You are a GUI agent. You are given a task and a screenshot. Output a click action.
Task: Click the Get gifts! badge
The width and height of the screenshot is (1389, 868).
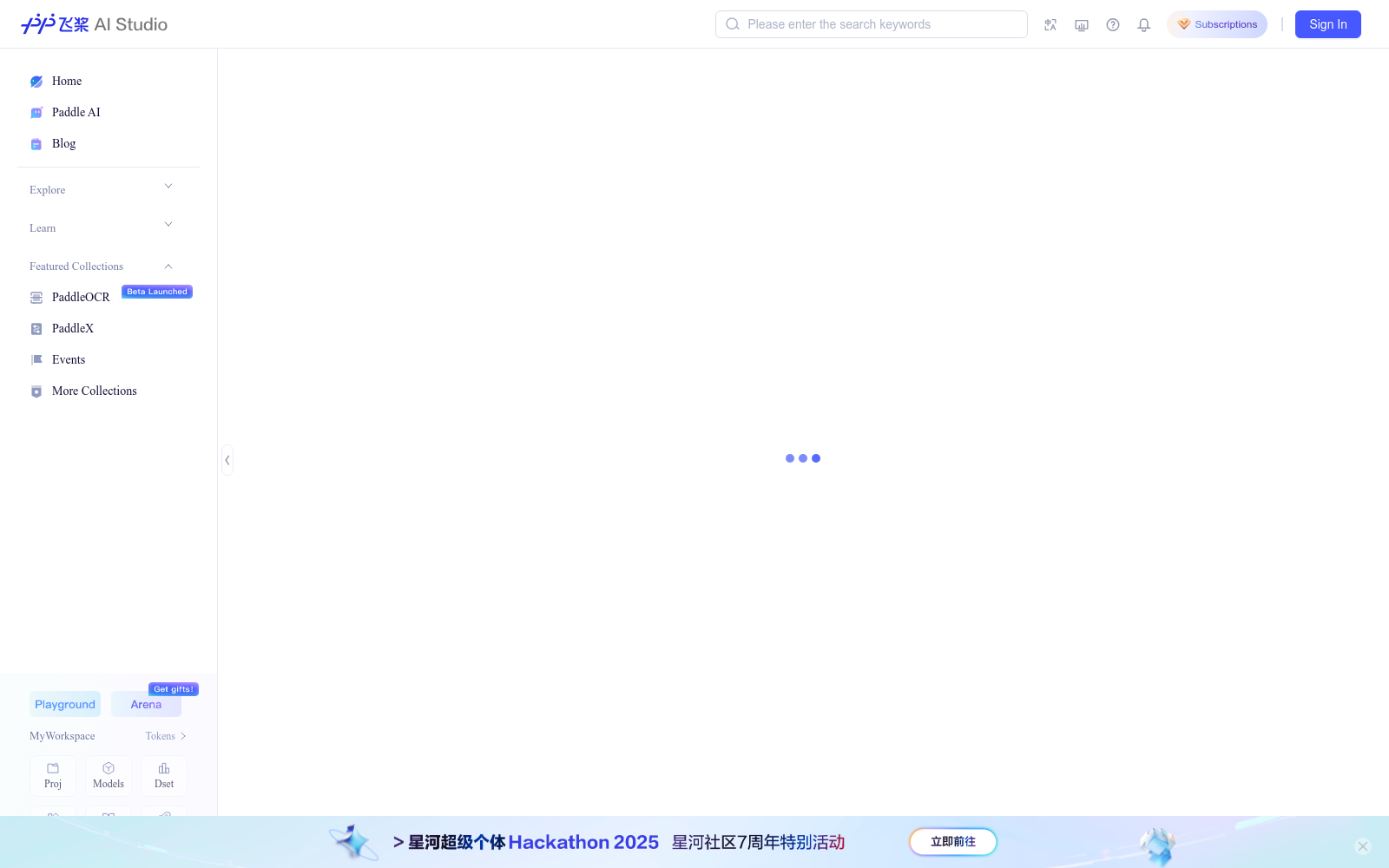[x=174, y=689]
